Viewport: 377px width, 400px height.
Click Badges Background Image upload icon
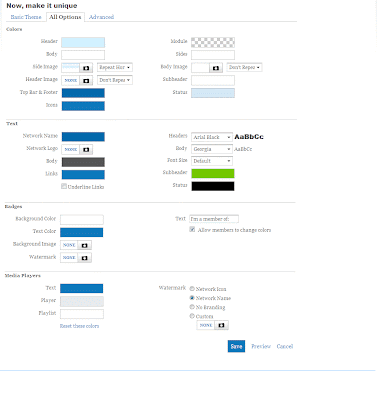[x=85, y=245]
